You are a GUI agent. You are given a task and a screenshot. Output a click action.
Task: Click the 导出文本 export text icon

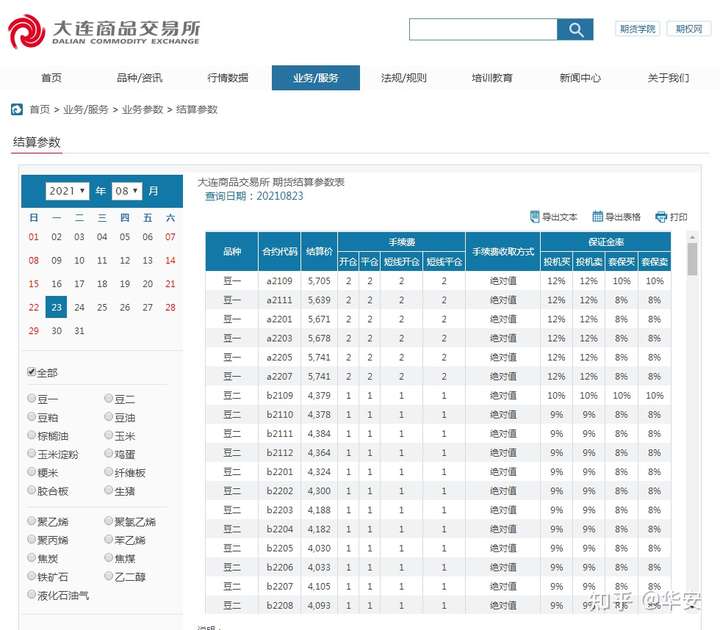534,217
